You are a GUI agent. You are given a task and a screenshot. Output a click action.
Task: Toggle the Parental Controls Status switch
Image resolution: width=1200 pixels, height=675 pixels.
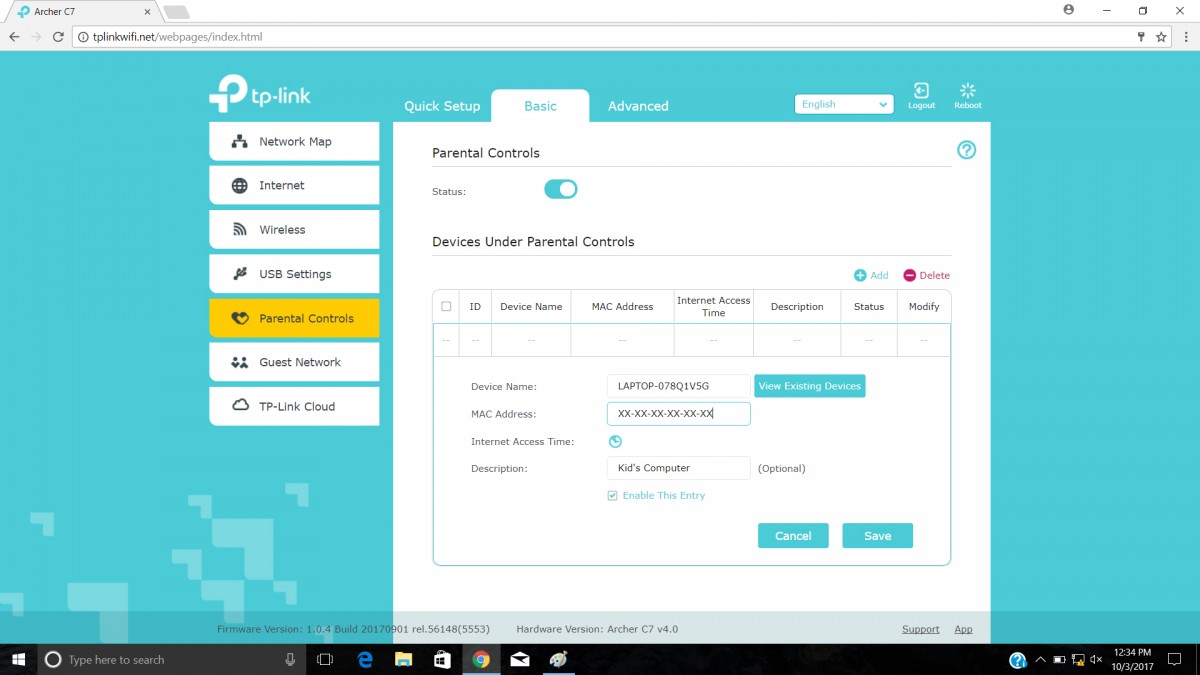560,189
